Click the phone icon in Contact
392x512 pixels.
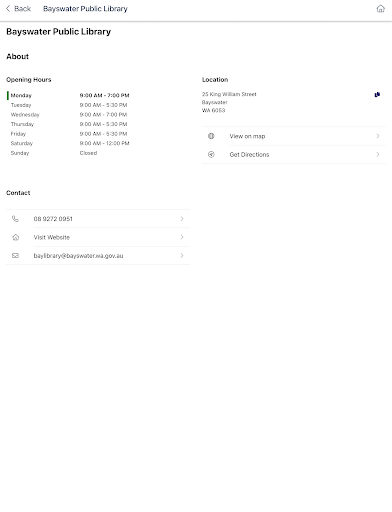(15, 219)
